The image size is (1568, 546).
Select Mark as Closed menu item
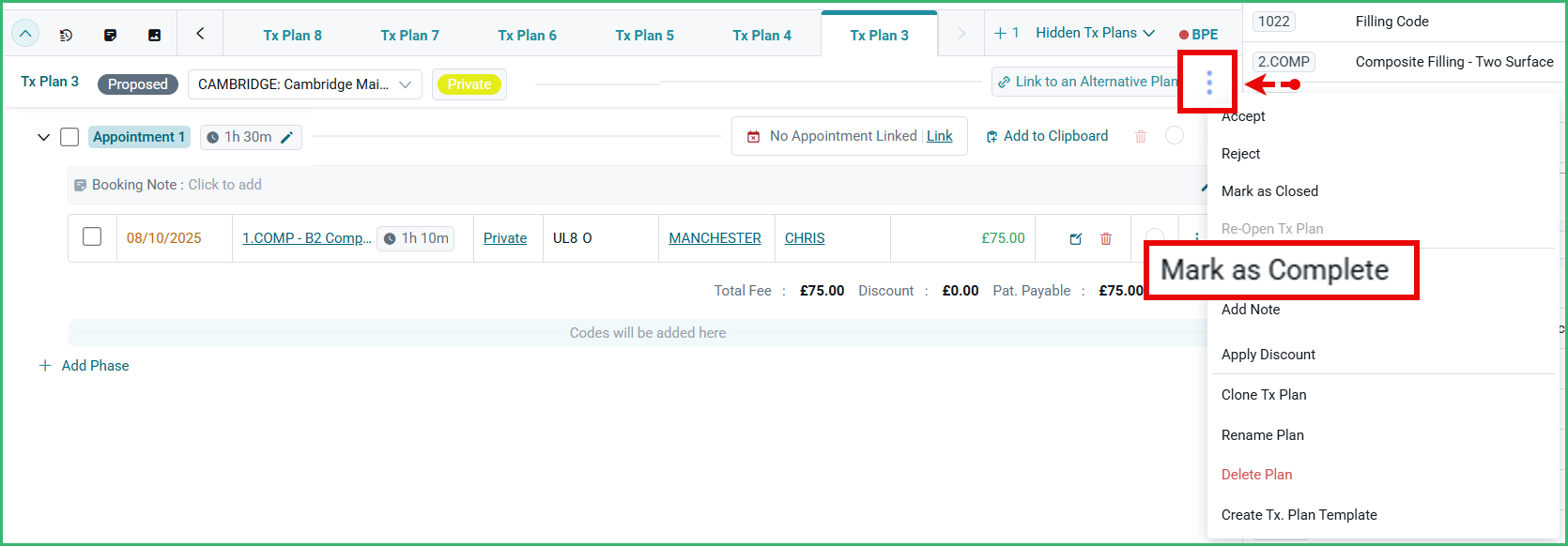1269,191
